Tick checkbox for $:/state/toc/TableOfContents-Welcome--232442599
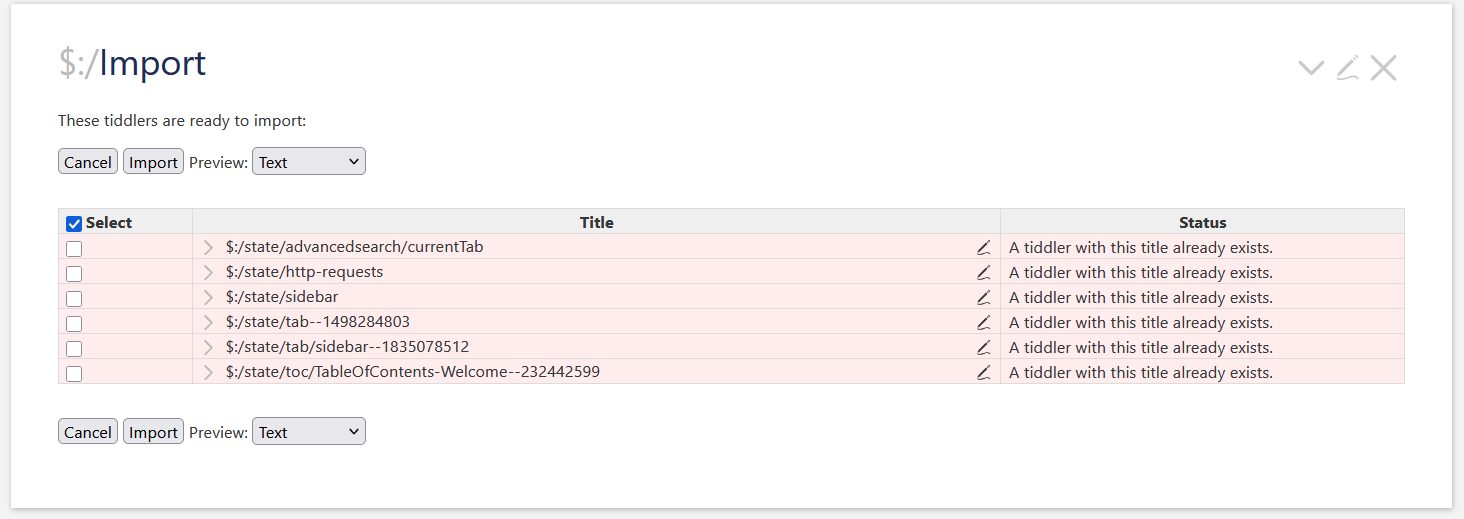Viewport: 1464px width, 519px height. pyautogui.click(x=74, y=374)
